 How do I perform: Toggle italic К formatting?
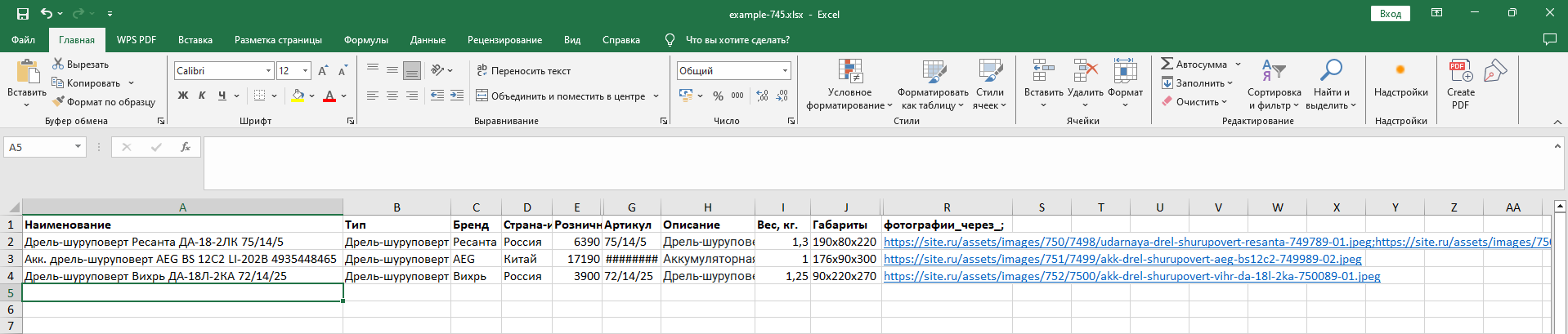[202, 96]
